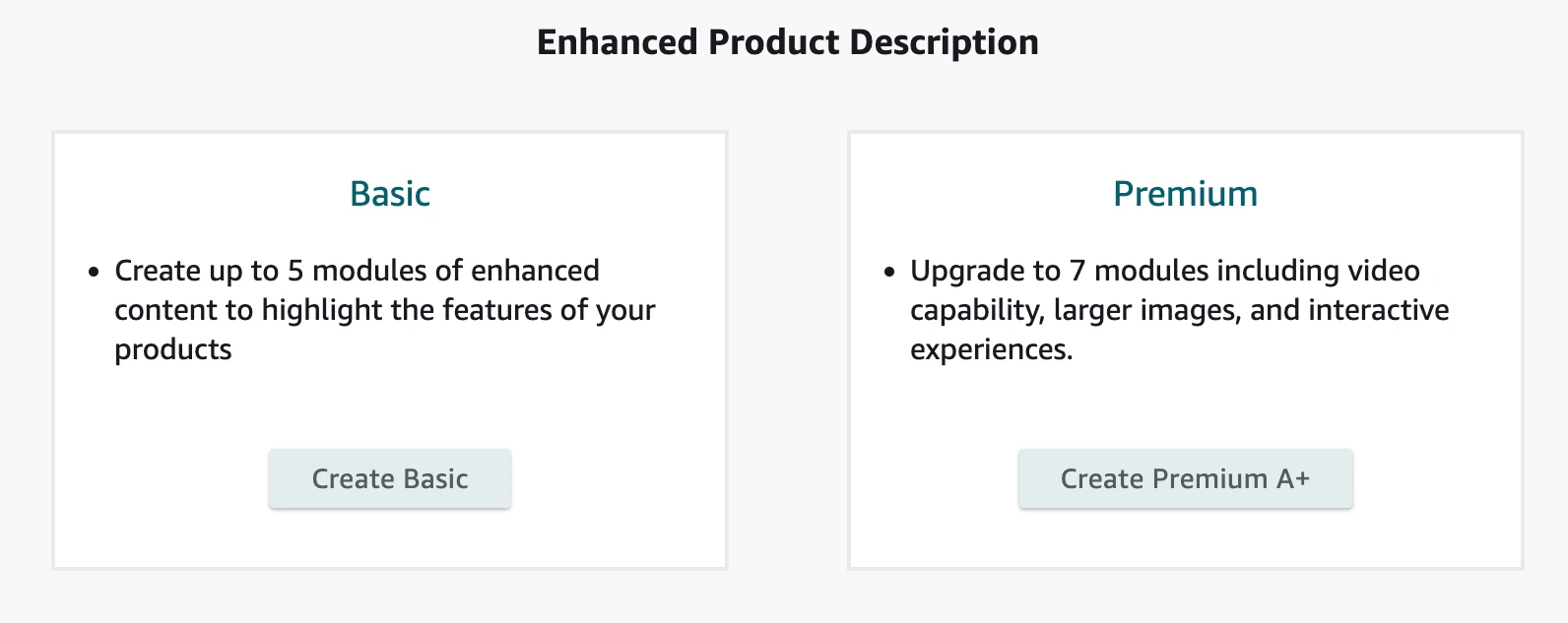Image resolution: width=1568 pixels, height=623 pixels.
Task: Click the number 7 in Premium description
Action: (x=1078, y=271)
